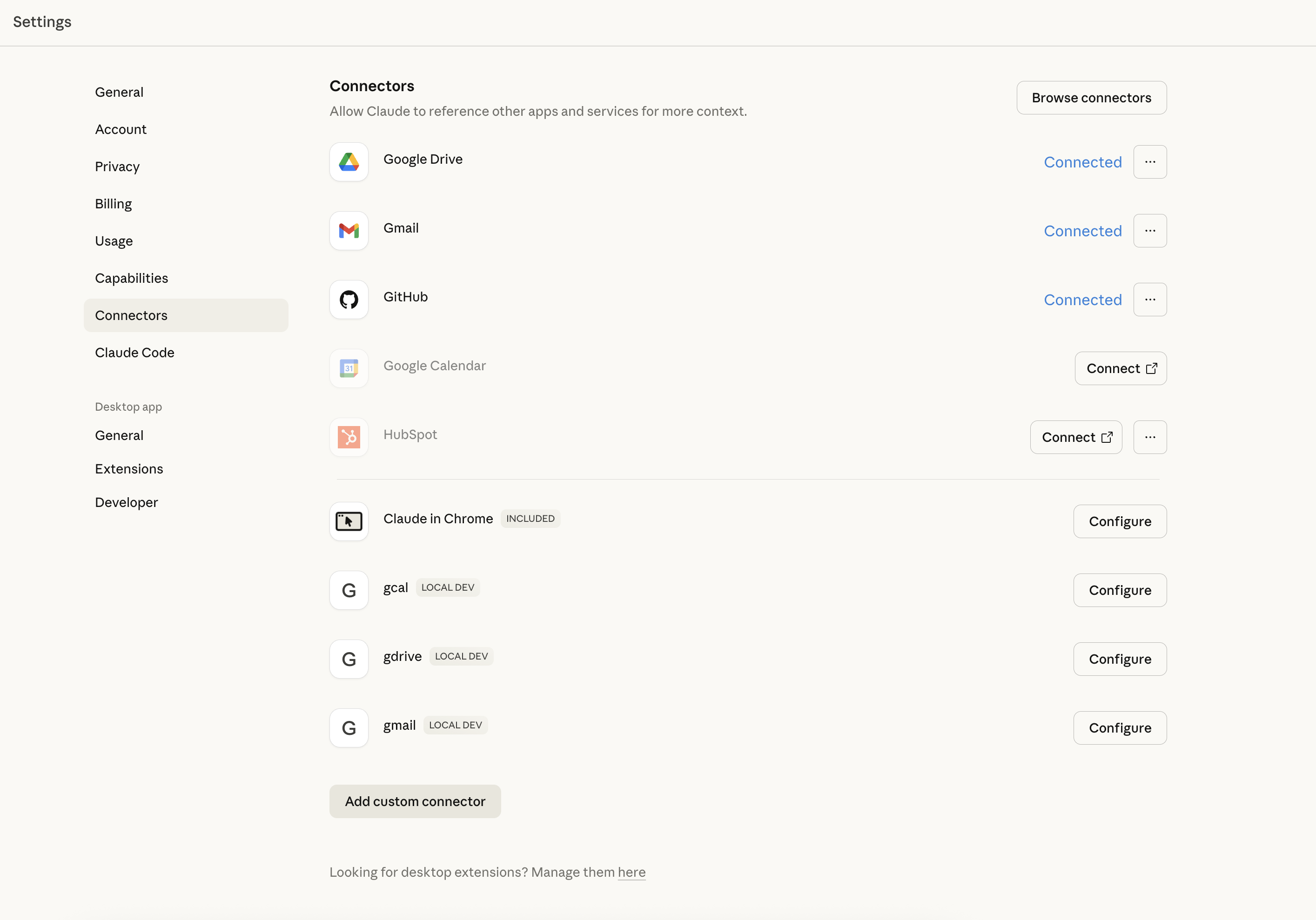Open Google Drive more options menu
The width and height of the screenshot is (1316, 920).
[x=1150, y=162]
